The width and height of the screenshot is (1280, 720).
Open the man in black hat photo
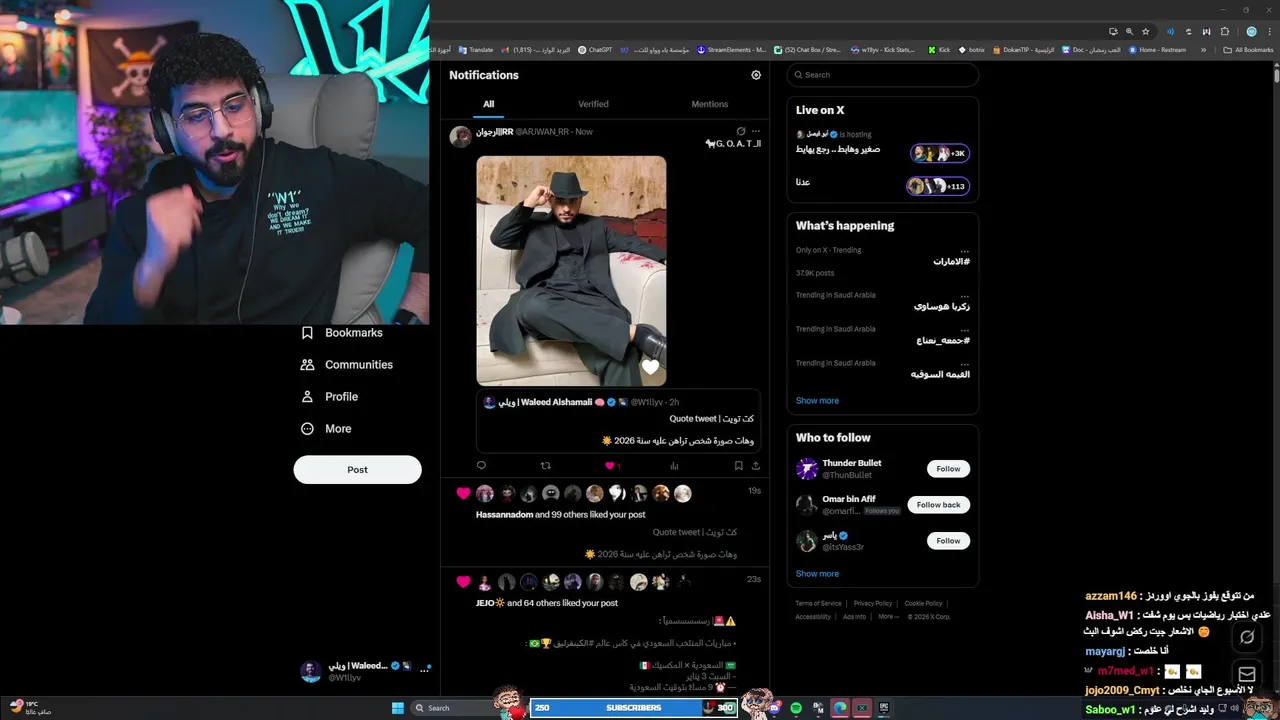point(571,270)
